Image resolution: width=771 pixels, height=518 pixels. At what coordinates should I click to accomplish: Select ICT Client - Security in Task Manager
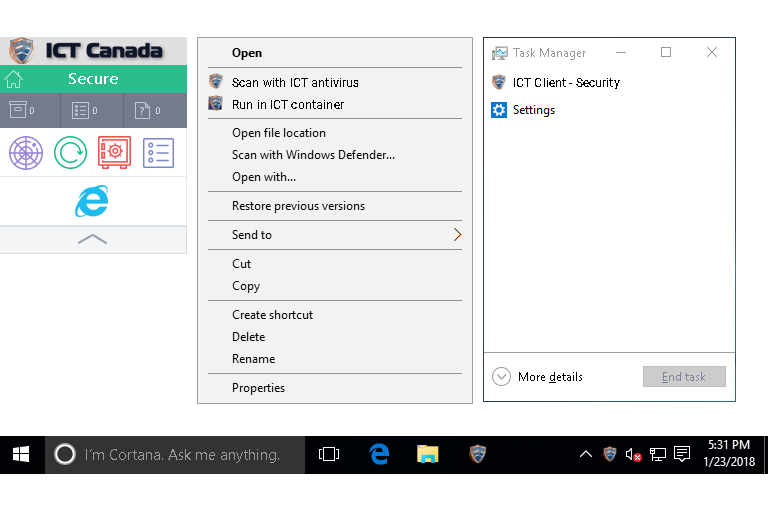(566, 83)
